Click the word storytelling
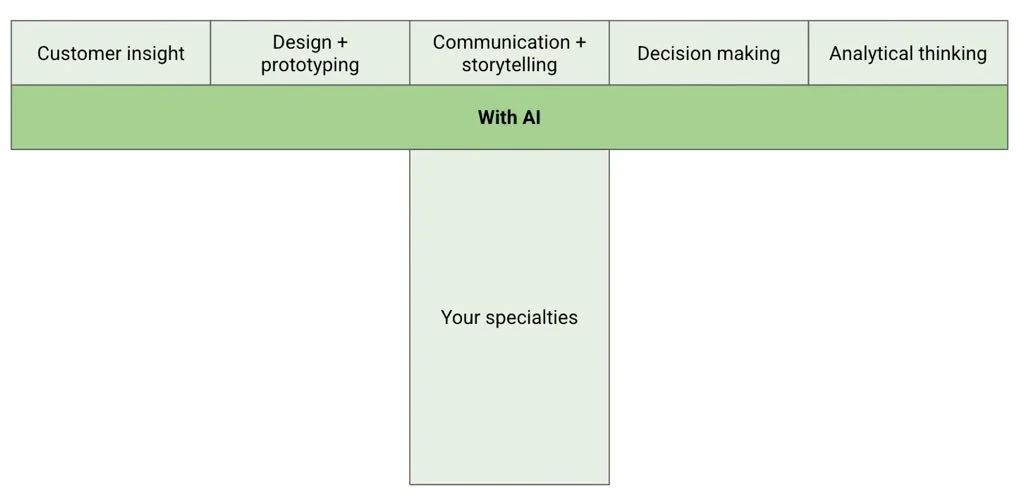 coord(509,65)
